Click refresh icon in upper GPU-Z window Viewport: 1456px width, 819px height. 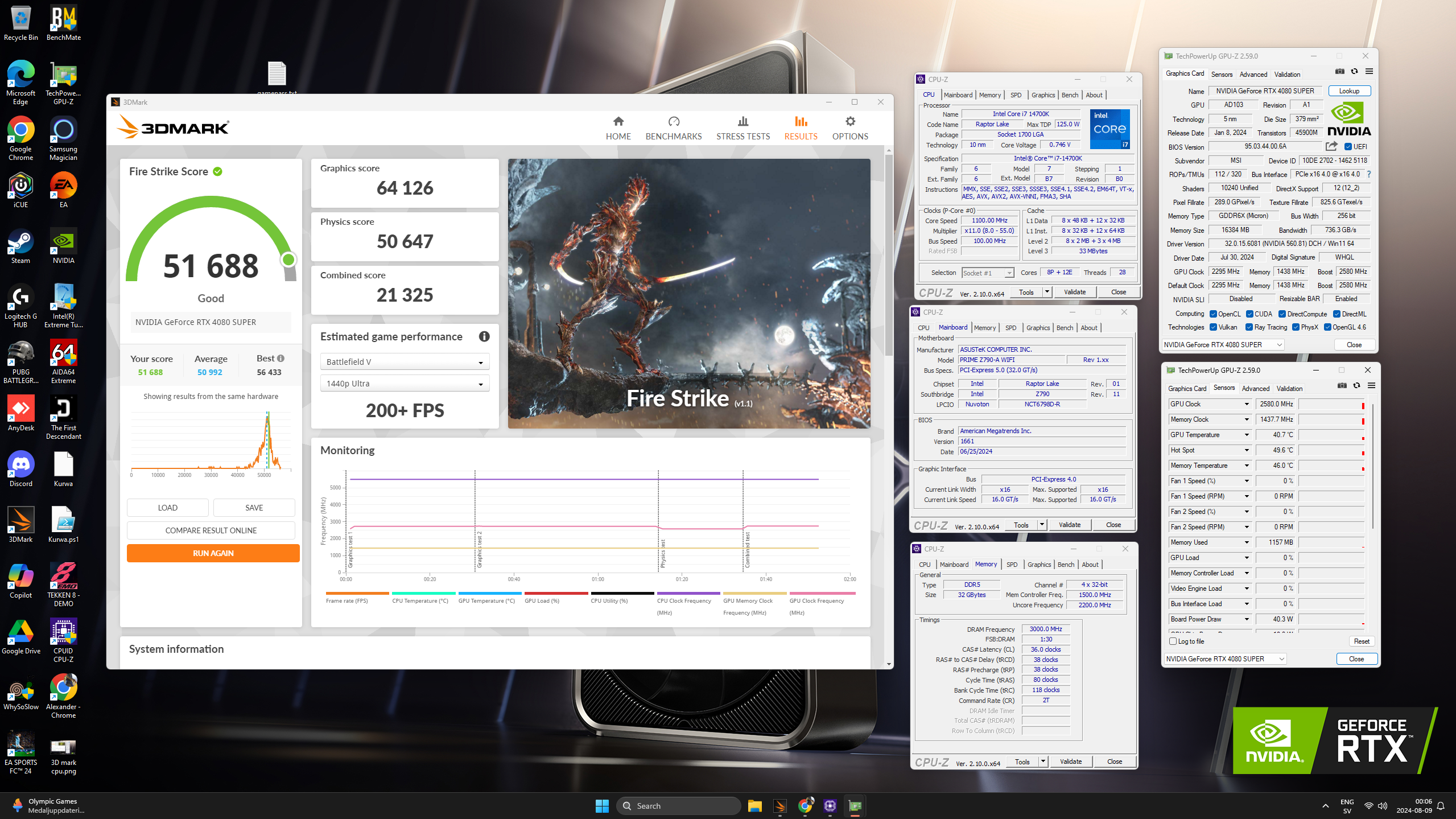(1354, 71)
